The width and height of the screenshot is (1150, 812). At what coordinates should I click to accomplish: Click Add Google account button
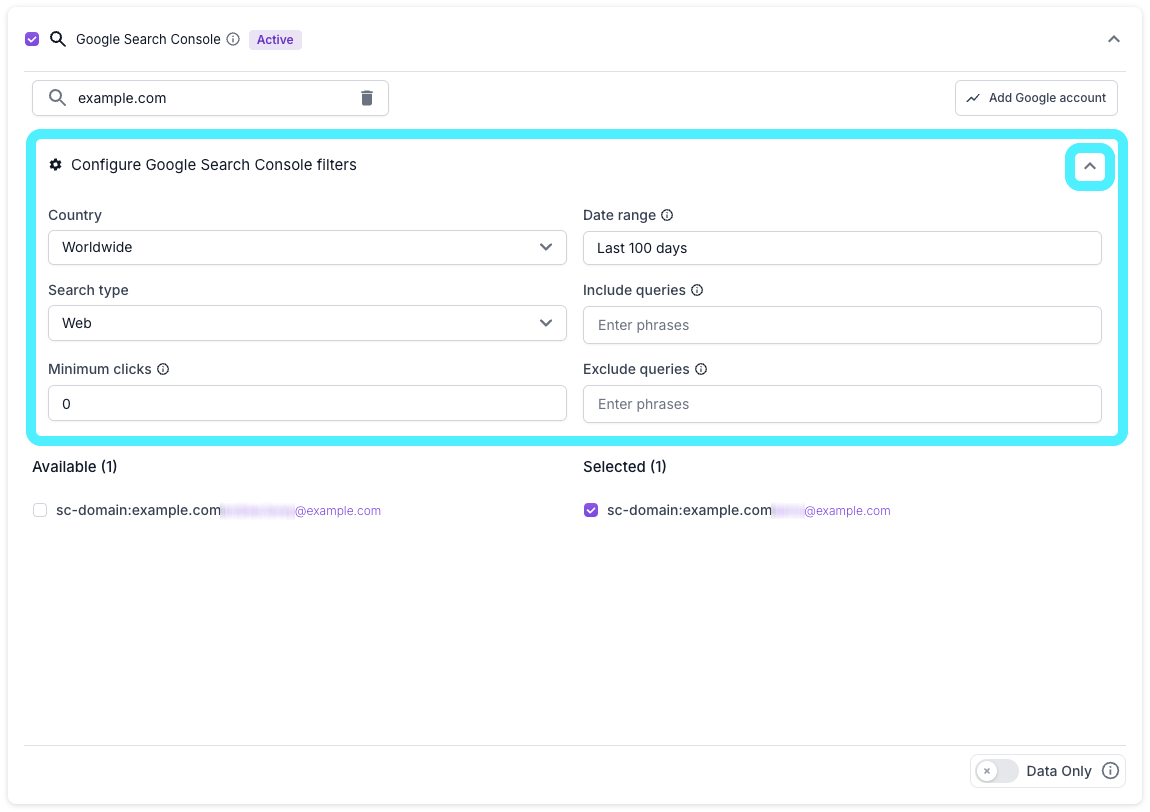1036,98
